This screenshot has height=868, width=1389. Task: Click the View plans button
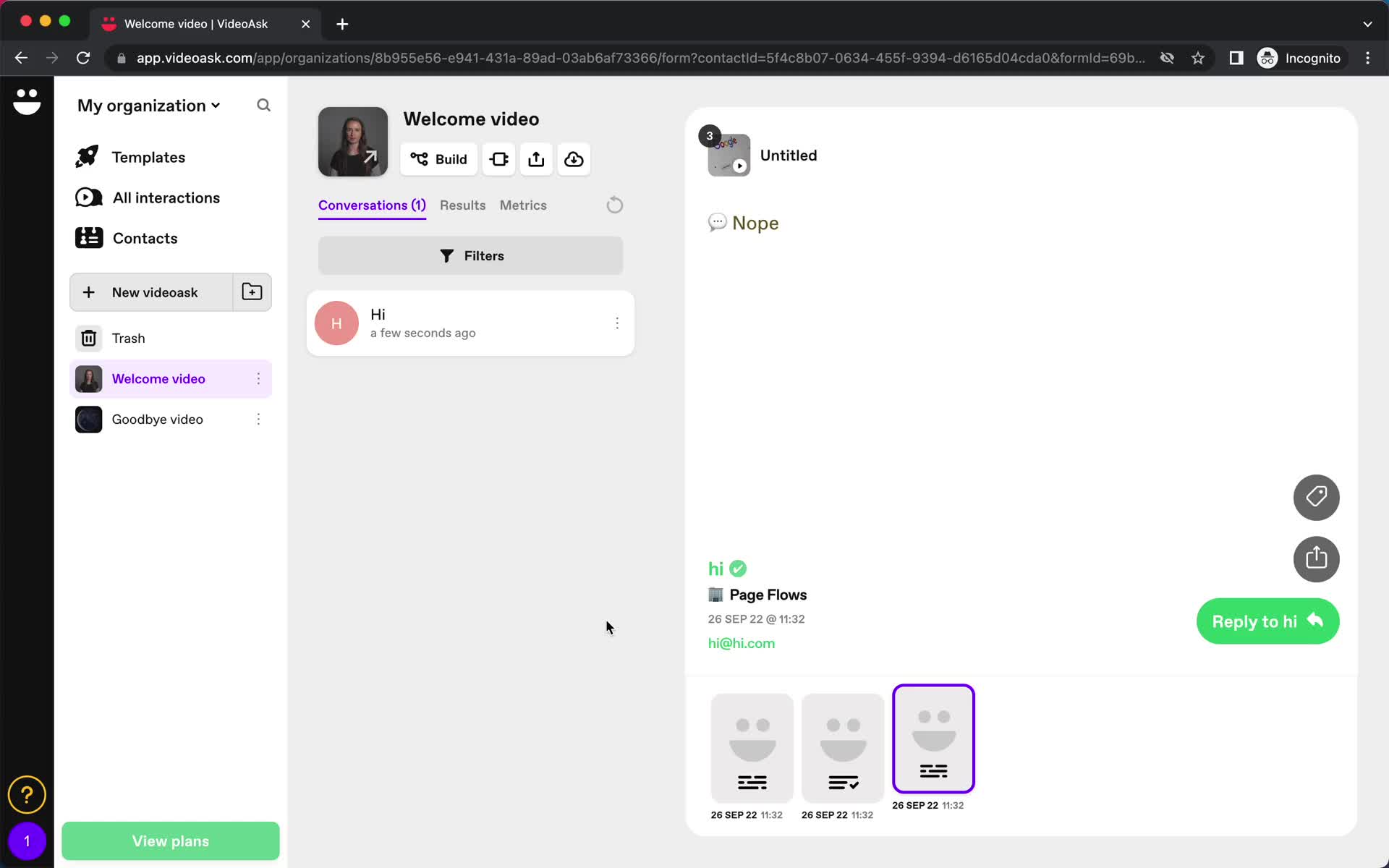pyautogui.click(x=170, y=840)
